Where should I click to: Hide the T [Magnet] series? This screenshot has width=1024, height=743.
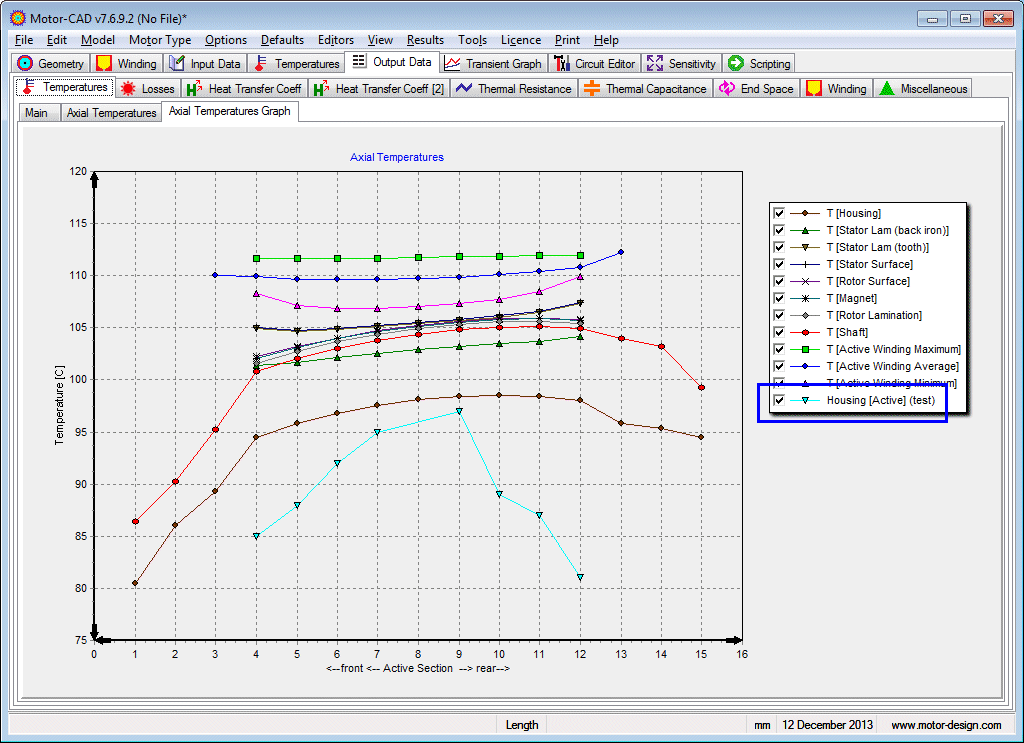coord(778,298)
